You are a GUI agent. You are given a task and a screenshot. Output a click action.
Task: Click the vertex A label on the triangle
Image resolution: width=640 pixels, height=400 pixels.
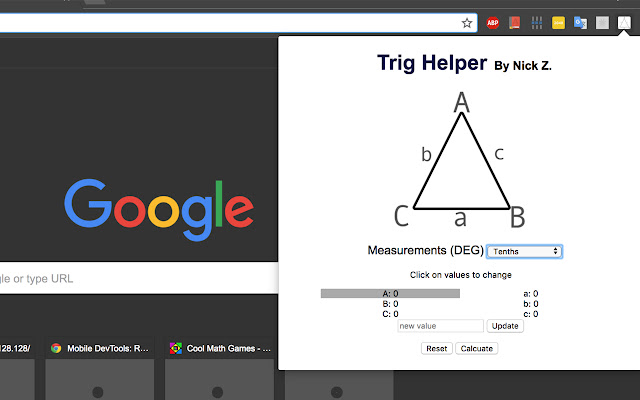(x=462, y=102)
